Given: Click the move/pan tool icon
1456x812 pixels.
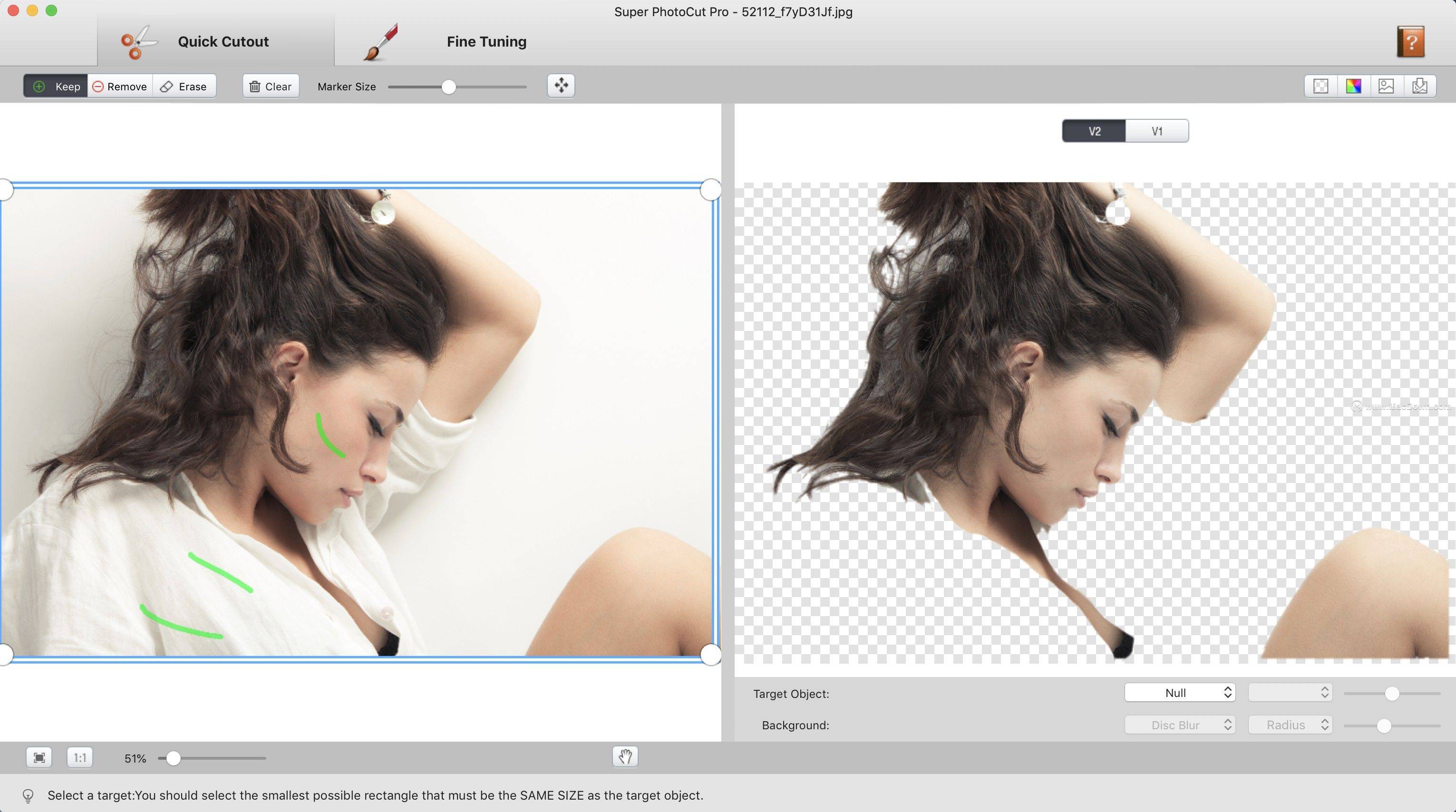Looking at the screenshot, I should pyautogui.click(x=561, y=85).
